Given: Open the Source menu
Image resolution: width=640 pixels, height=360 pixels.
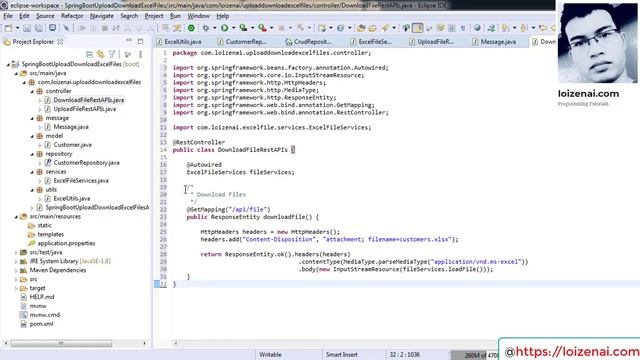Looking at the screenshot, I should [x=45, y=16].
